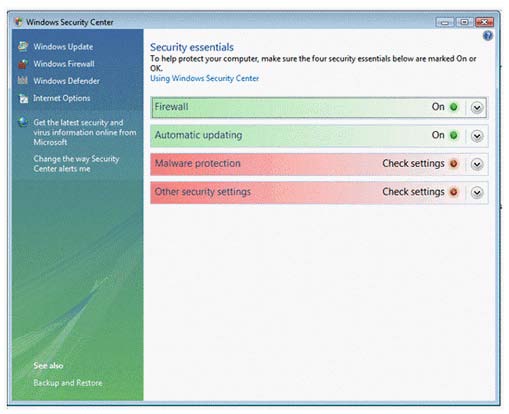Expand the Automatic updating section chevron
Viewport: 509px width, 414px height.
tap(477, 136)
